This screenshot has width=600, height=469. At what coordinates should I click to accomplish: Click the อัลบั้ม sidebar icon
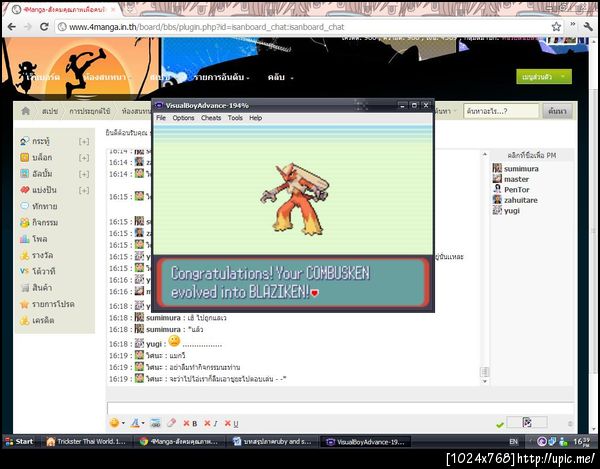24,174
